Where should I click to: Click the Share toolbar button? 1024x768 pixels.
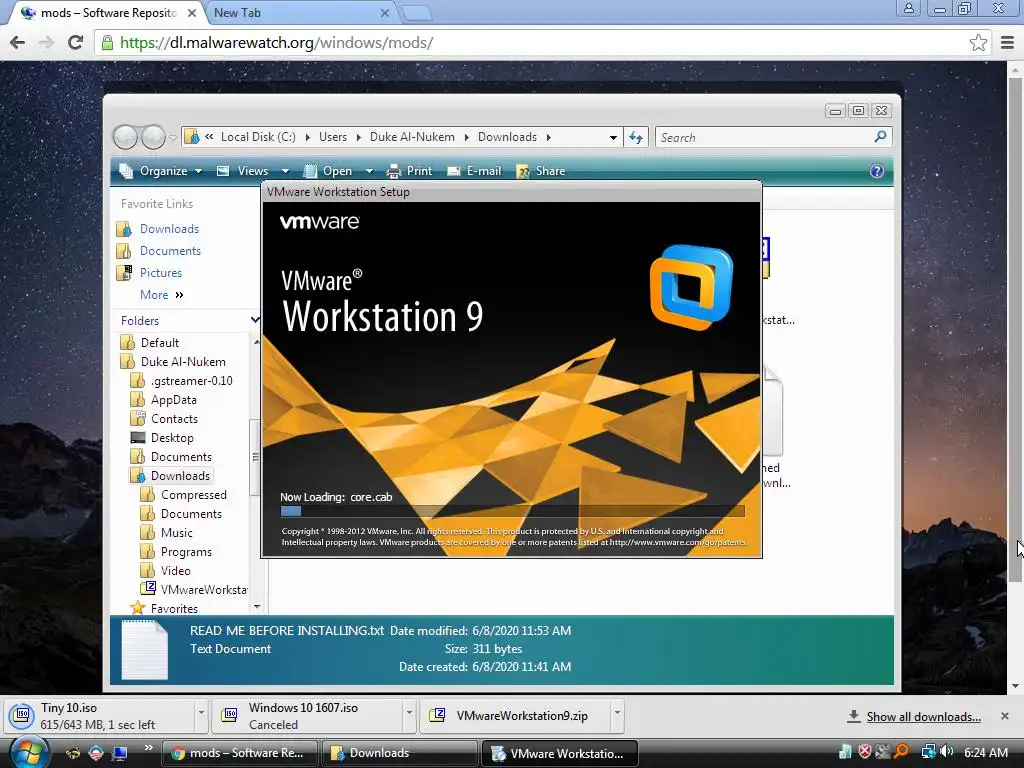(x=541, y=171)
